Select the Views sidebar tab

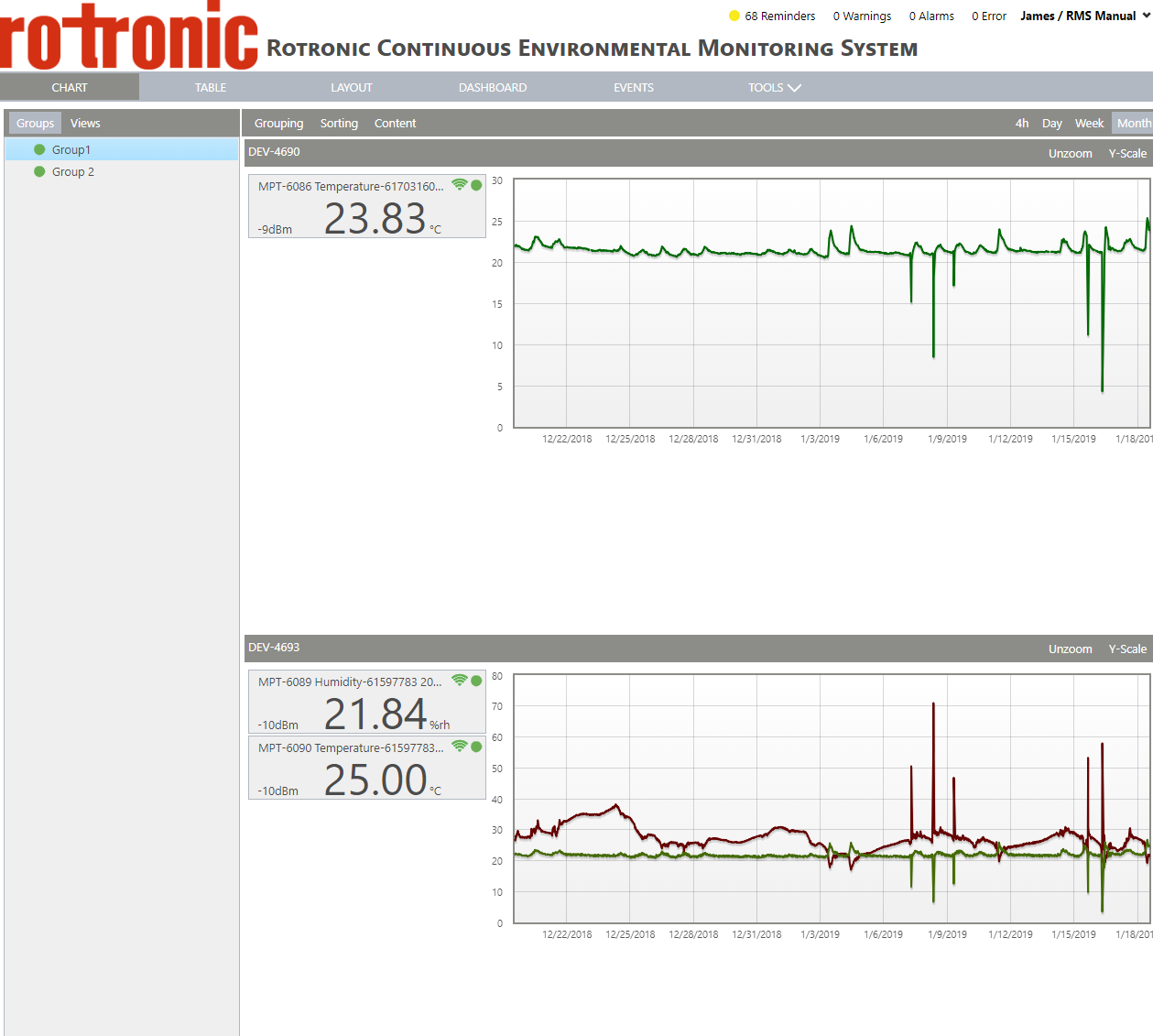click(85, 123)
